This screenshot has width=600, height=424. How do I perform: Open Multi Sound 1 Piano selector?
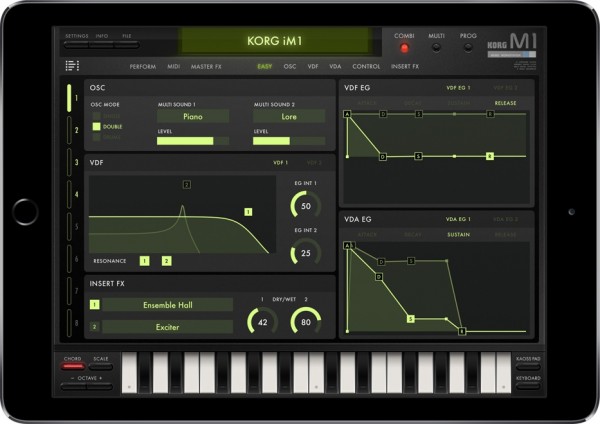(x=193, y=116)
